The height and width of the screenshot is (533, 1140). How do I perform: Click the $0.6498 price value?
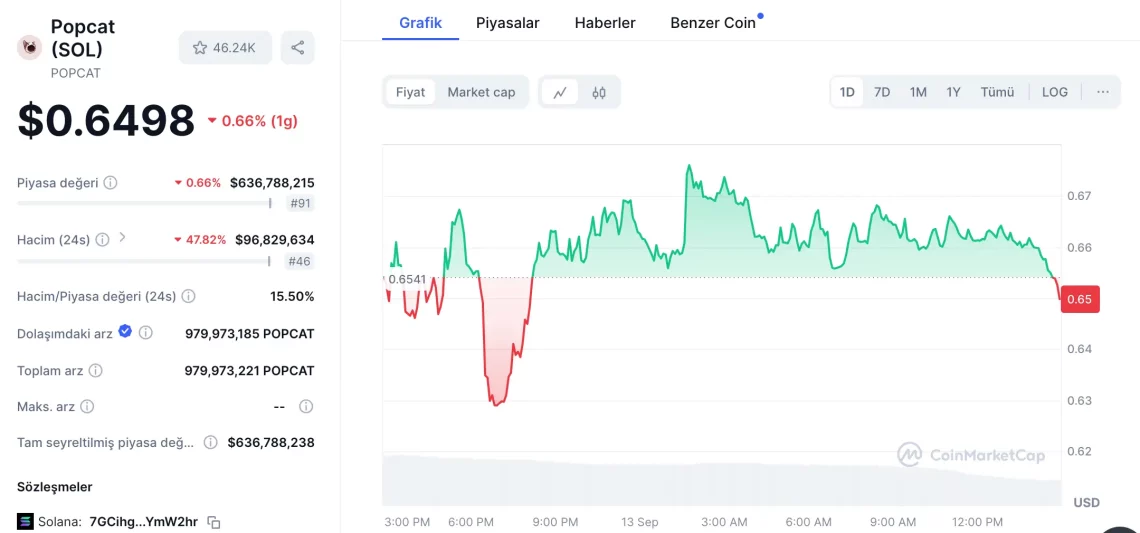106,121
